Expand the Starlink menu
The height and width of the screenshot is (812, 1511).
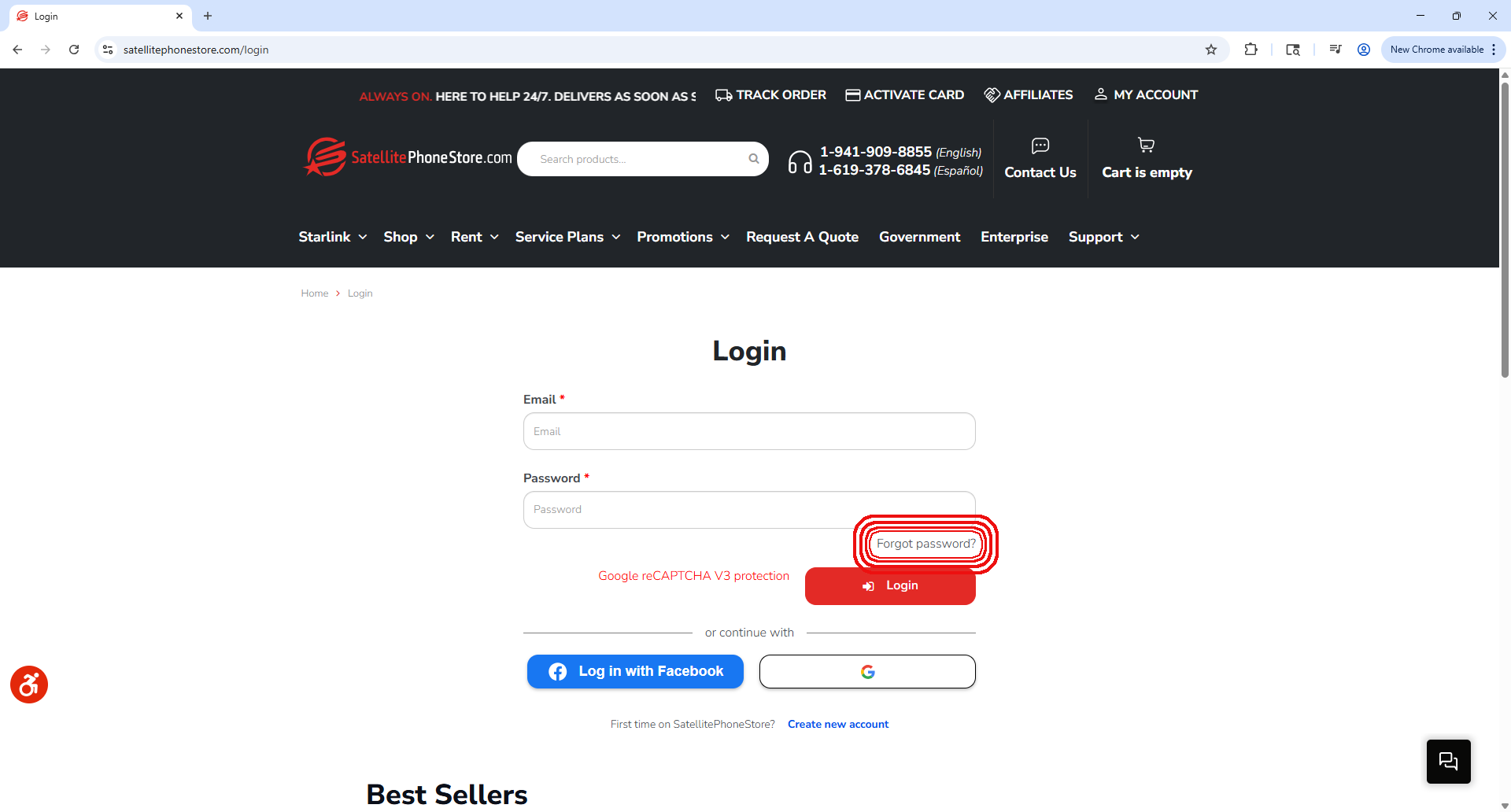tap(333, 237)
